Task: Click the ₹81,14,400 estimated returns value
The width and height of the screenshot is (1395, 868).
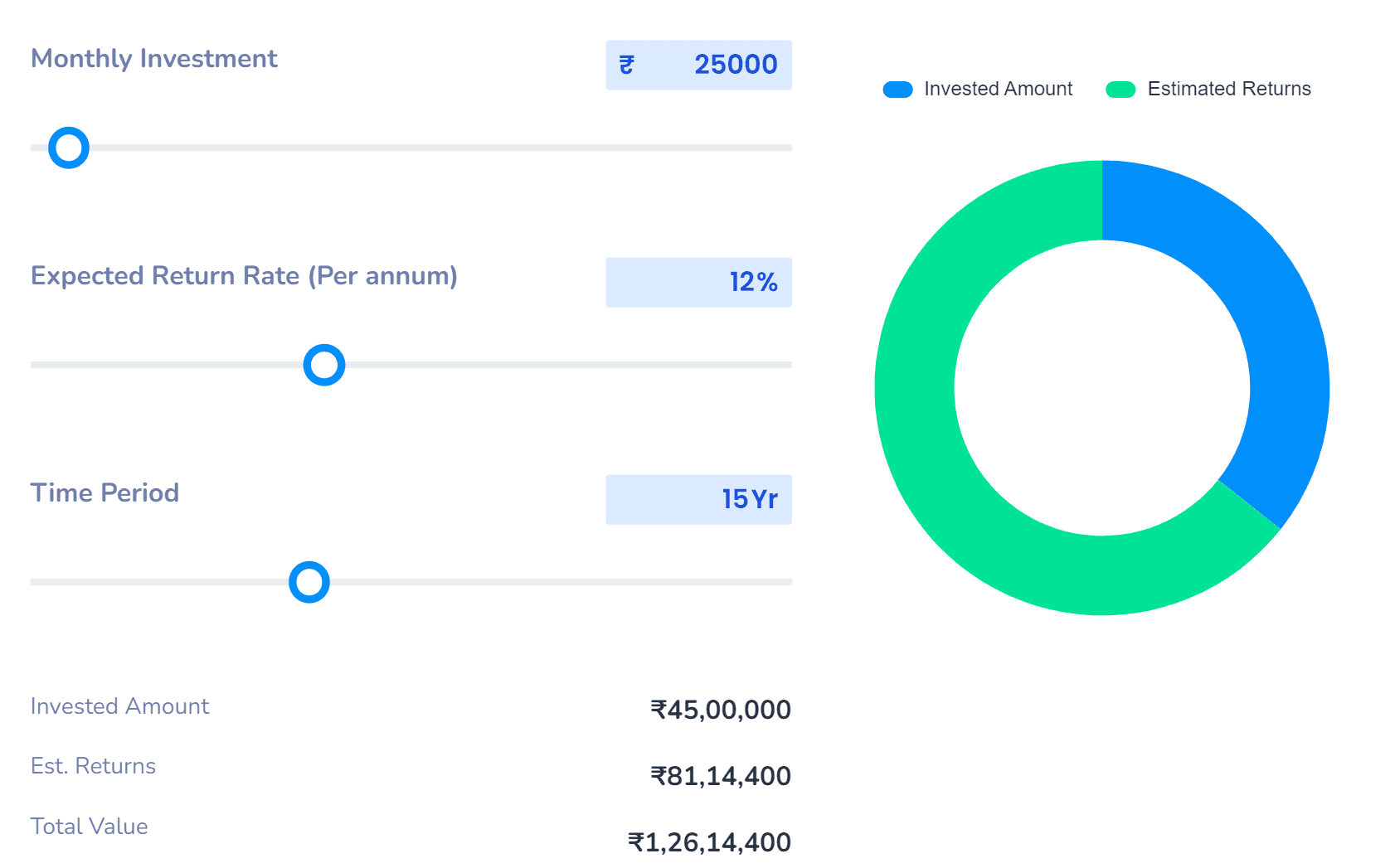Action: point(721,776)
